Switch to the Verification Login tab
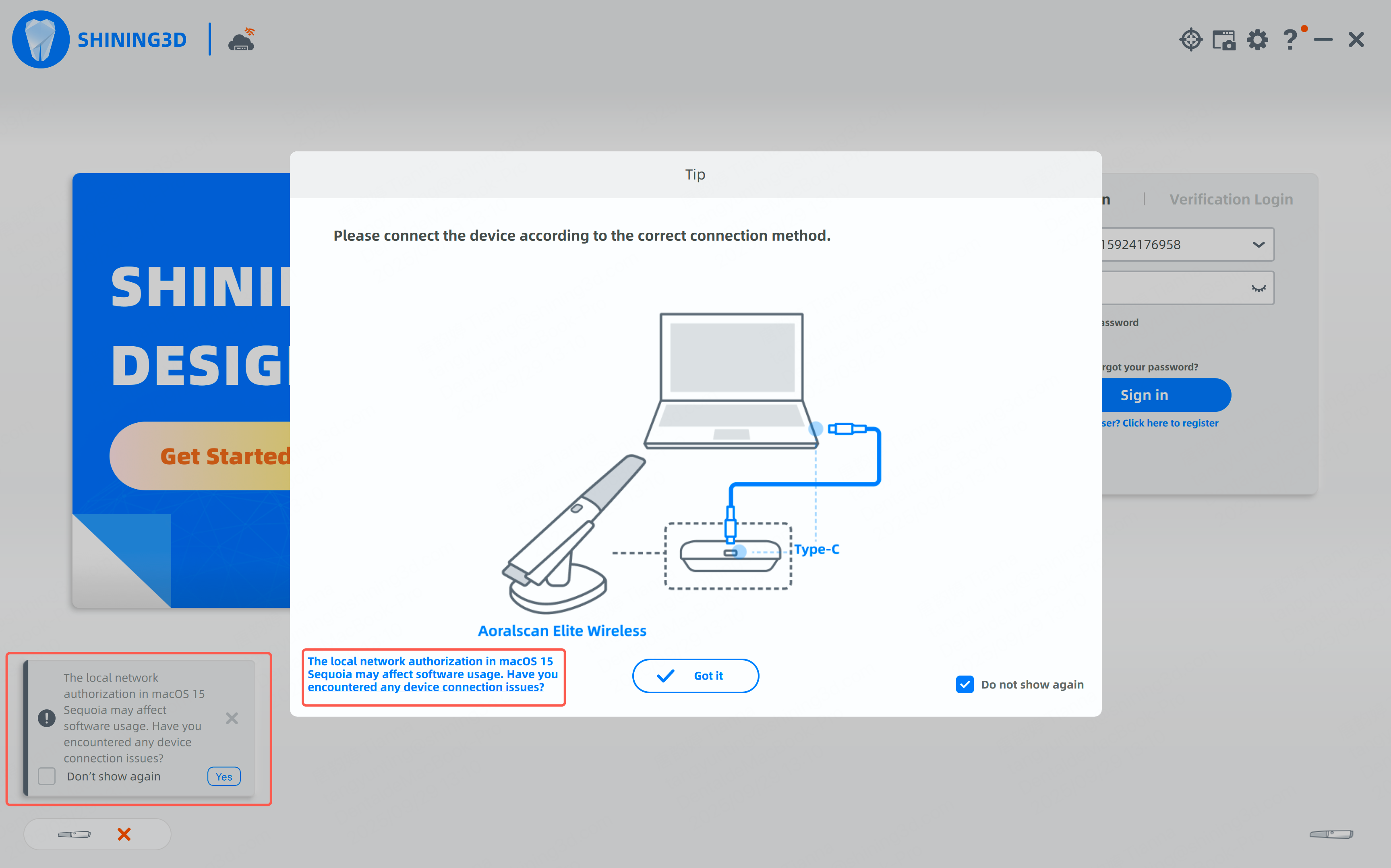1391x868 pixels. pyautogui.click(x=1231, y=199)
